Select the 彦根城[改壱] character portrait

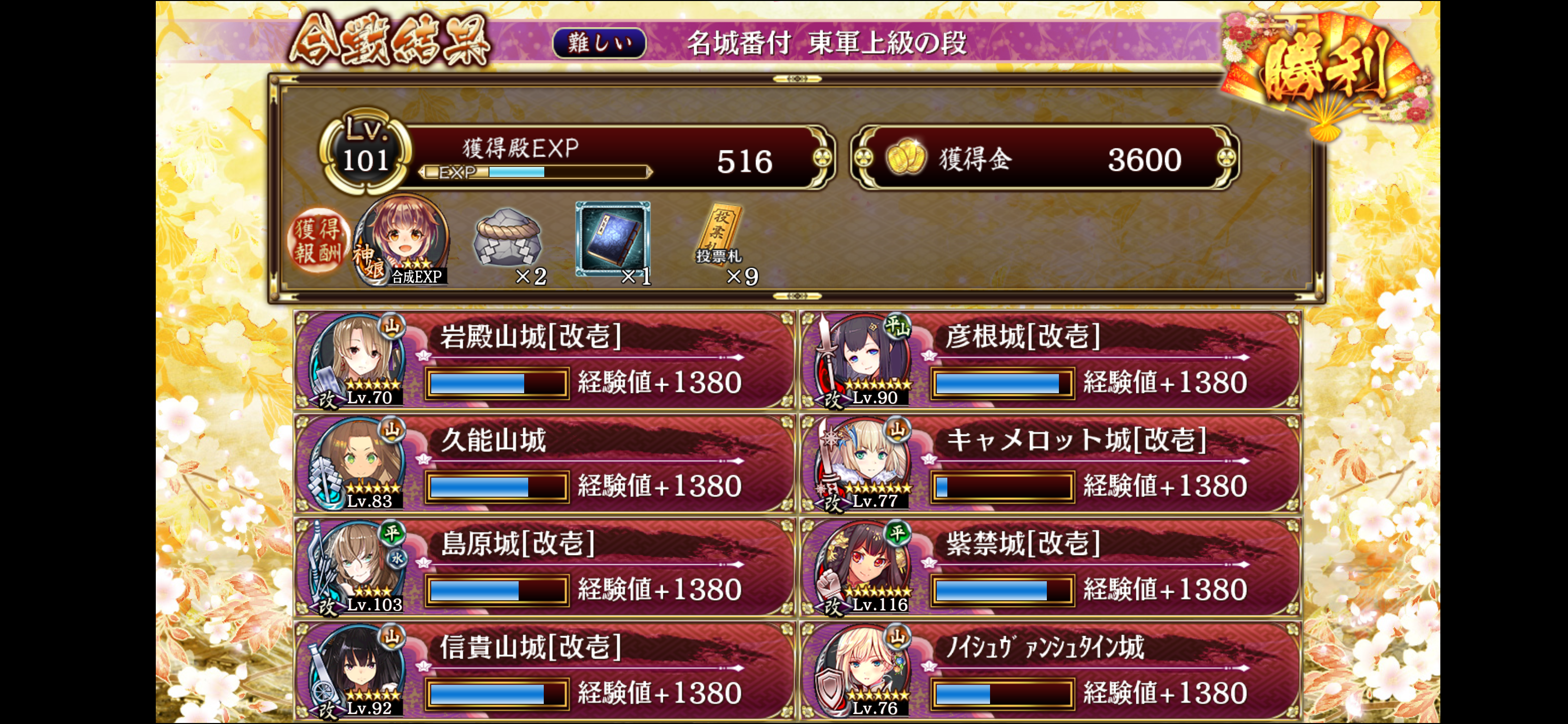(x=864, y=360)
